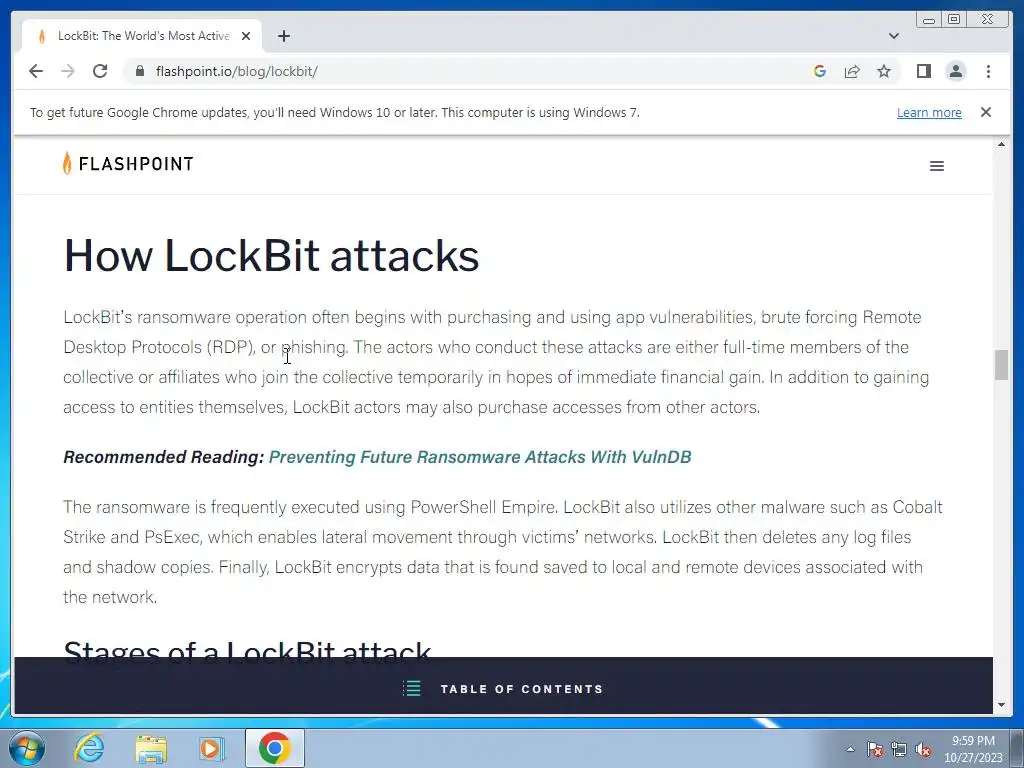Viewport: 1024px width, 768px height.
Task: Dismiss the Chrome update notification
Action: [x=986, y=112]
